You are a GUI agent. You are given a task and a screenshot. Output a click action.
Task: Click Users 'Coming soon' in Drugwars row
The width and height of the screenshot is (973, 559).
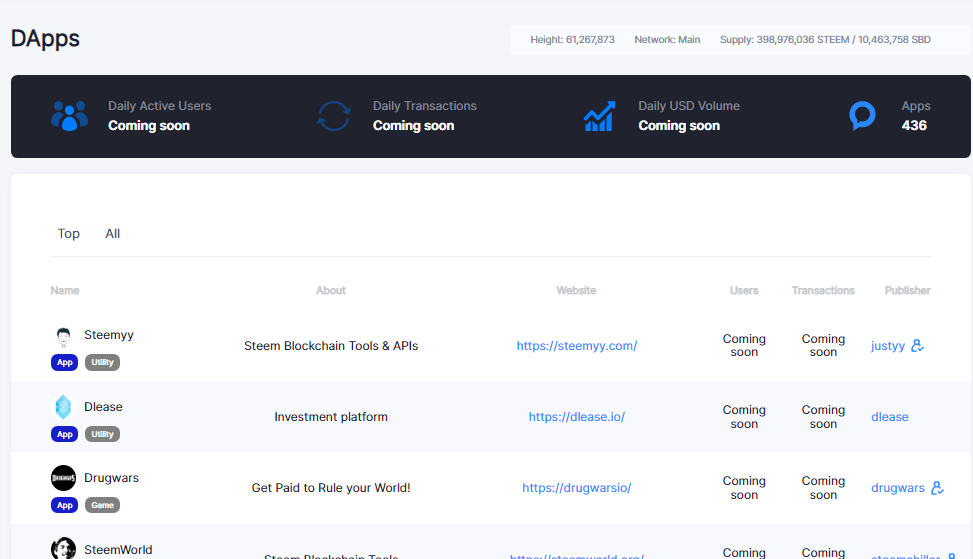pyautogui.click(x=744, y=488)
